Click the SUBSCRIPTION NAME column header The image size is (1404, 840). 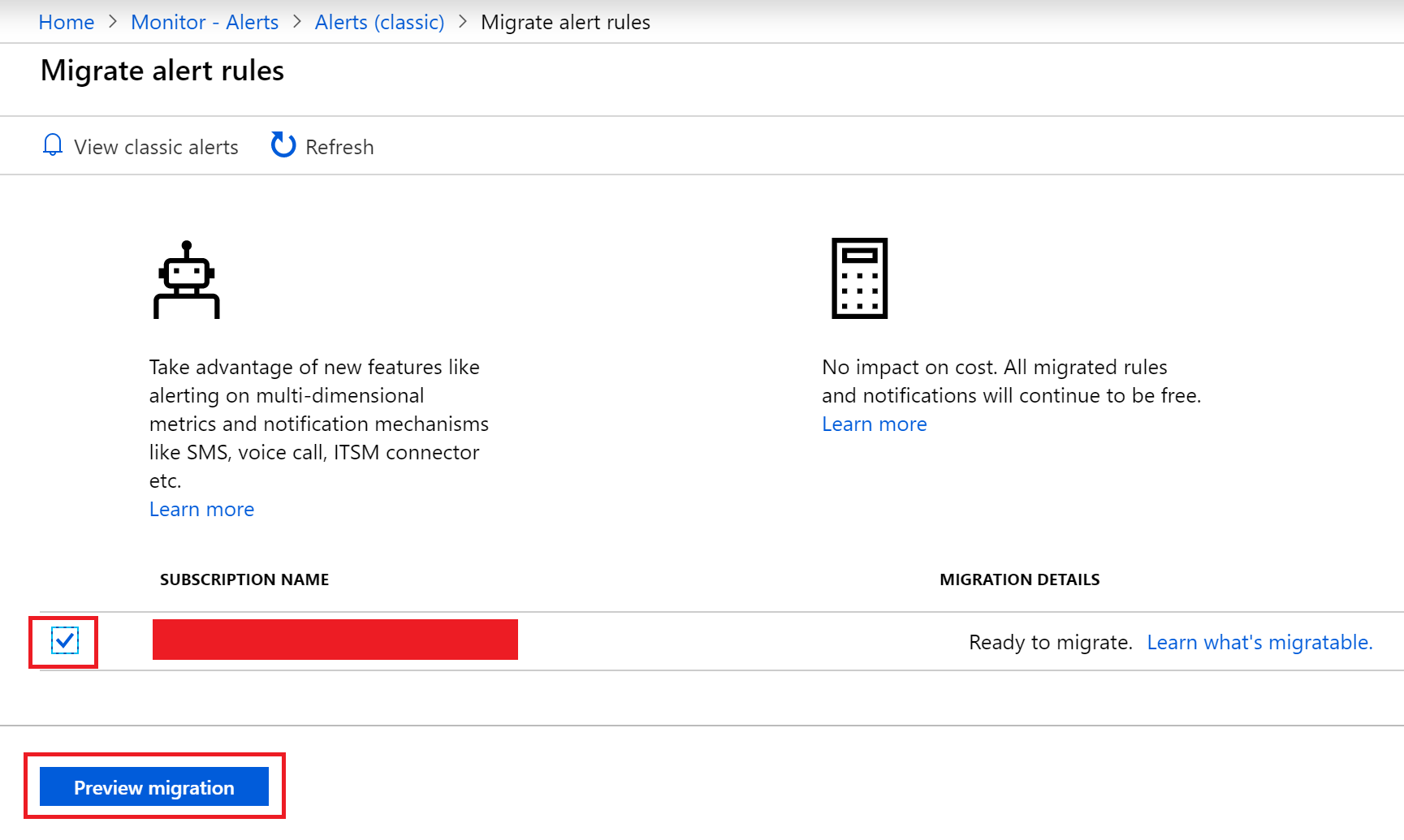pyautogui.click(x=244, y=579)
